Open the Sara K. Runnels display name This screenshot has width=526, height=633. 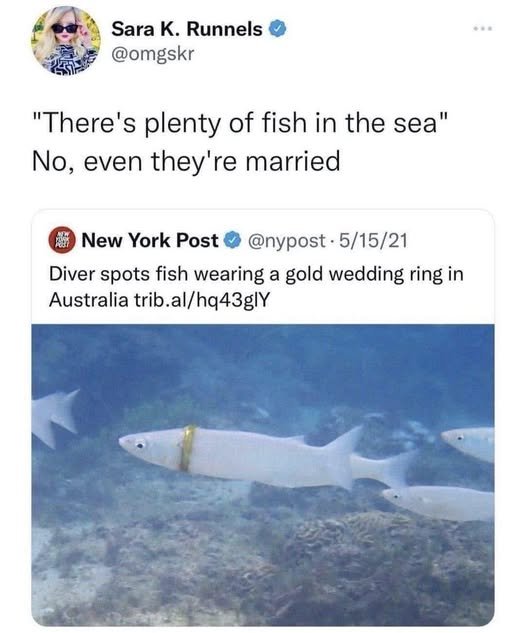[187, 29]
